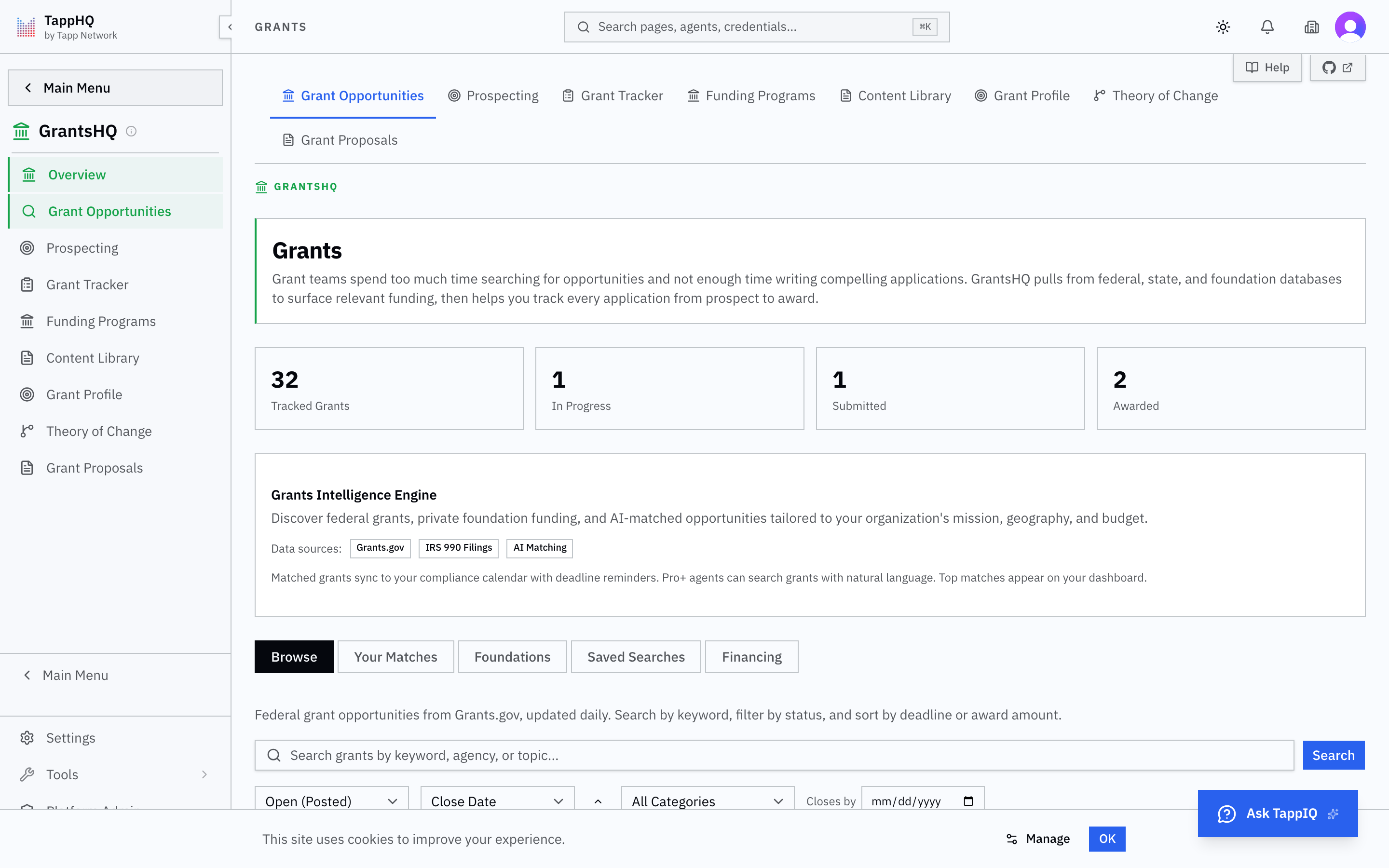Click the Tools wrench icon
Viewport: 1389px width, 868px height.
pos(27,774)
